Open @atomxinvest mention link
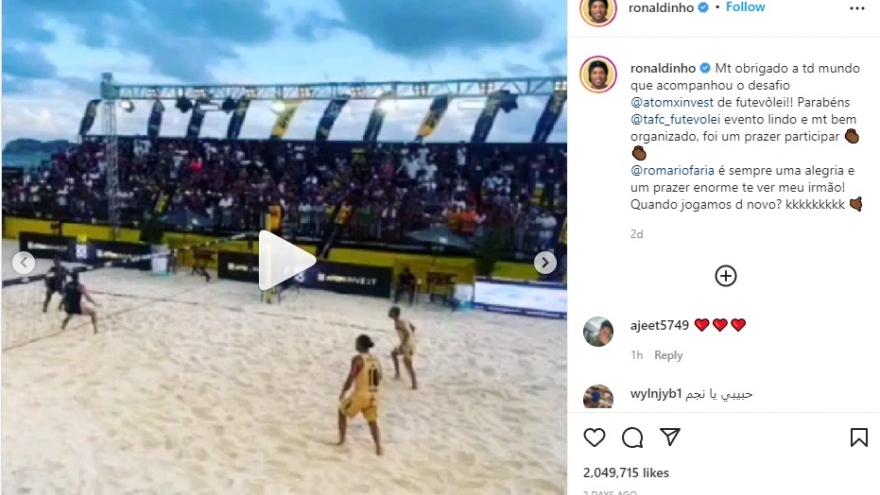 pyautogui.click(x=672, y=102)
